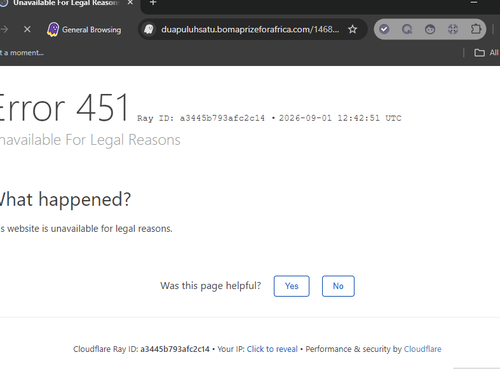The width and height of the screenshot is (500, 369).
Task: Click the Ray ID text beside Error 451
Action: click(201, 118)
